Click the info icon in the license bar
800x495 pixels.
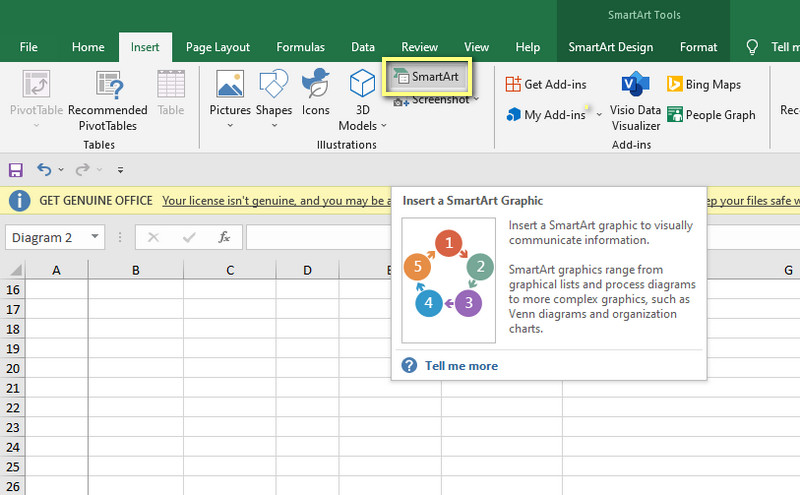tap(19, 201)
